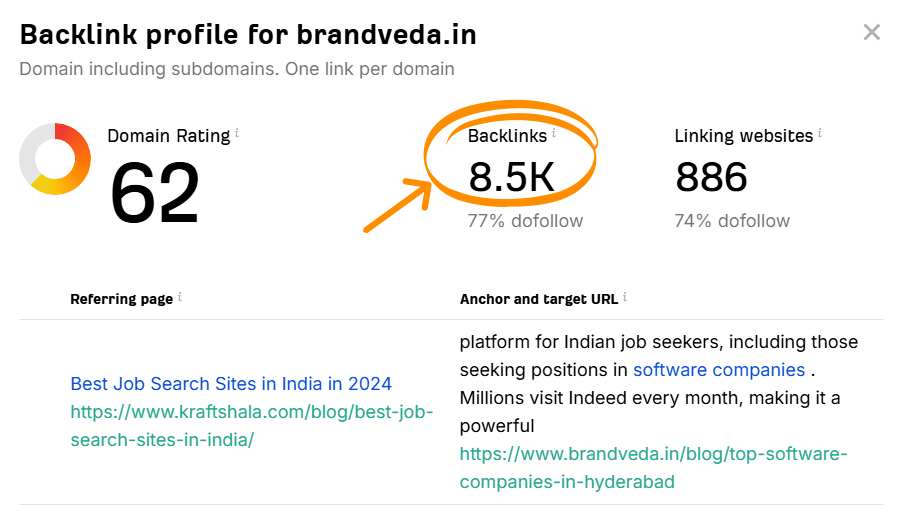Click the 'Backlink profile for brandveda.in' heading
Viewport: 899px width, 514px height.
point(248,35)
